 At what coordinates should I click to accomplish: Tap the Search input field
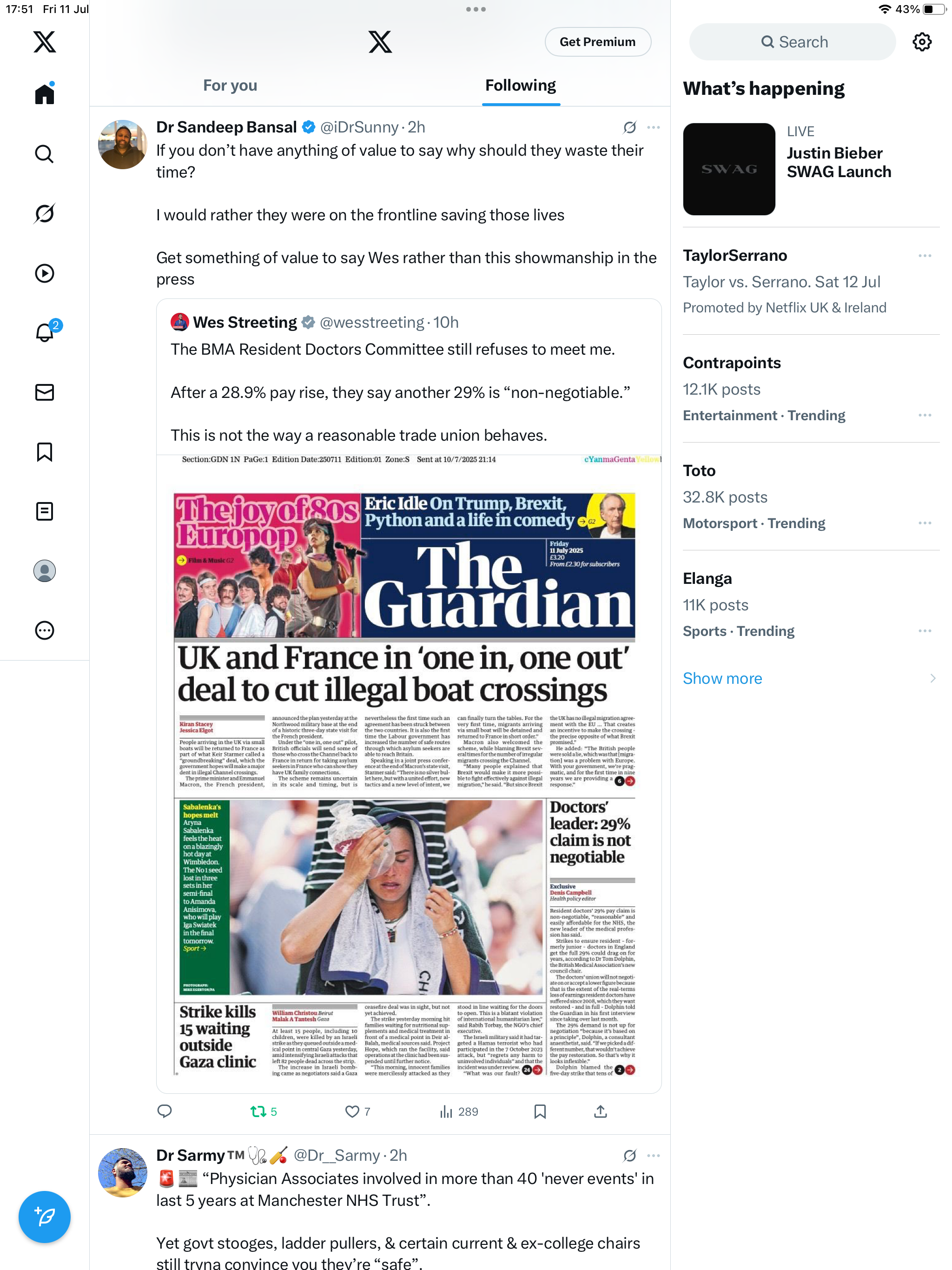[792, 42]
